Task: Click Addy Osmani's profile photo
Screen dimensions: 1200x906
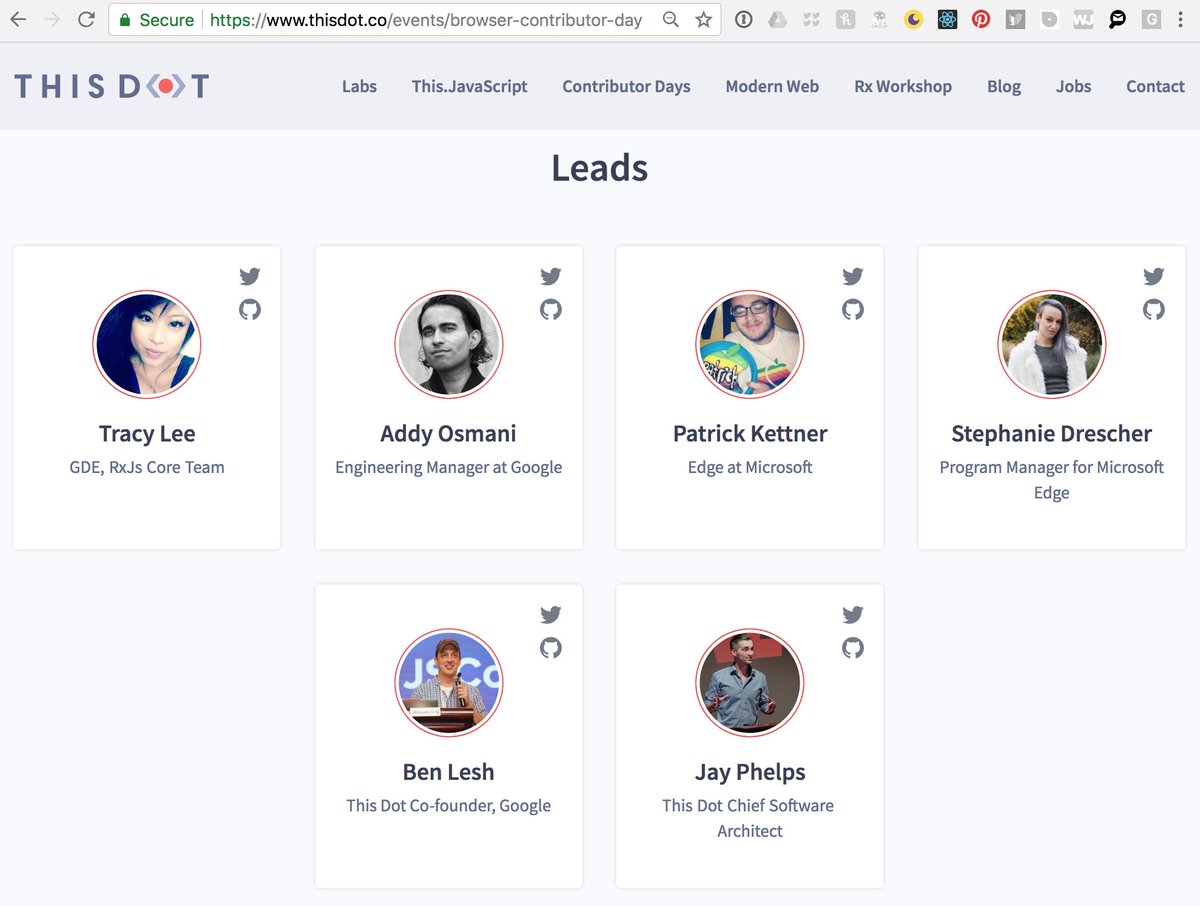Action: (x=449, y=344)
